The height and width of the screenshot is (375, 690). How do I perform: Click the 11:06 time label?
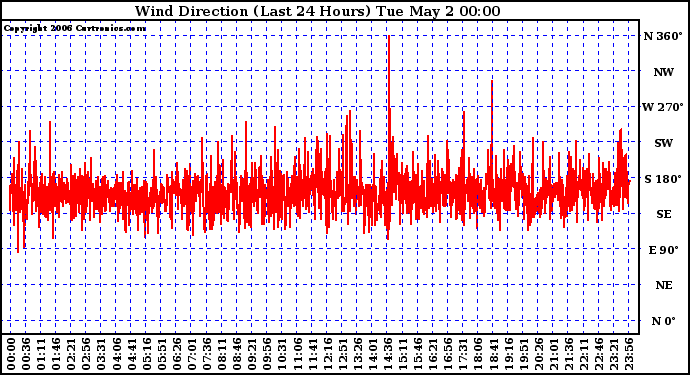coord(297,354)
